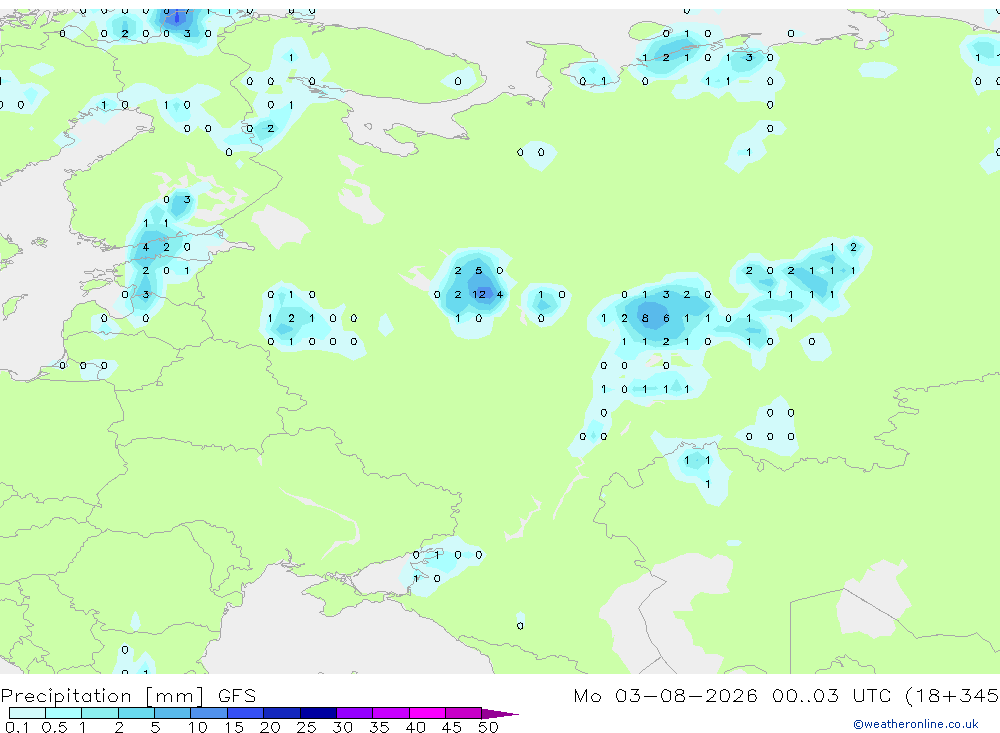Click the '4' value right of the 12
This screenshot has width=1000, height=733.
coord(499,294)
